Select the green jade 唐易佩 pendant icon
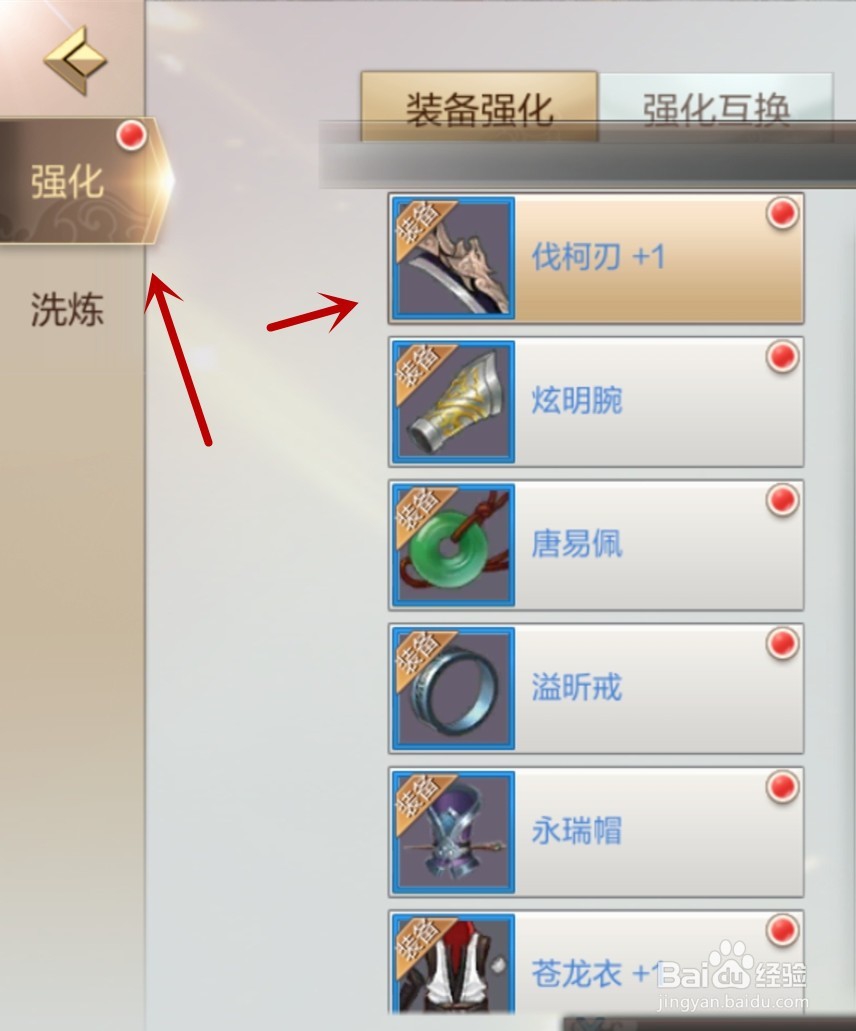 454,544
